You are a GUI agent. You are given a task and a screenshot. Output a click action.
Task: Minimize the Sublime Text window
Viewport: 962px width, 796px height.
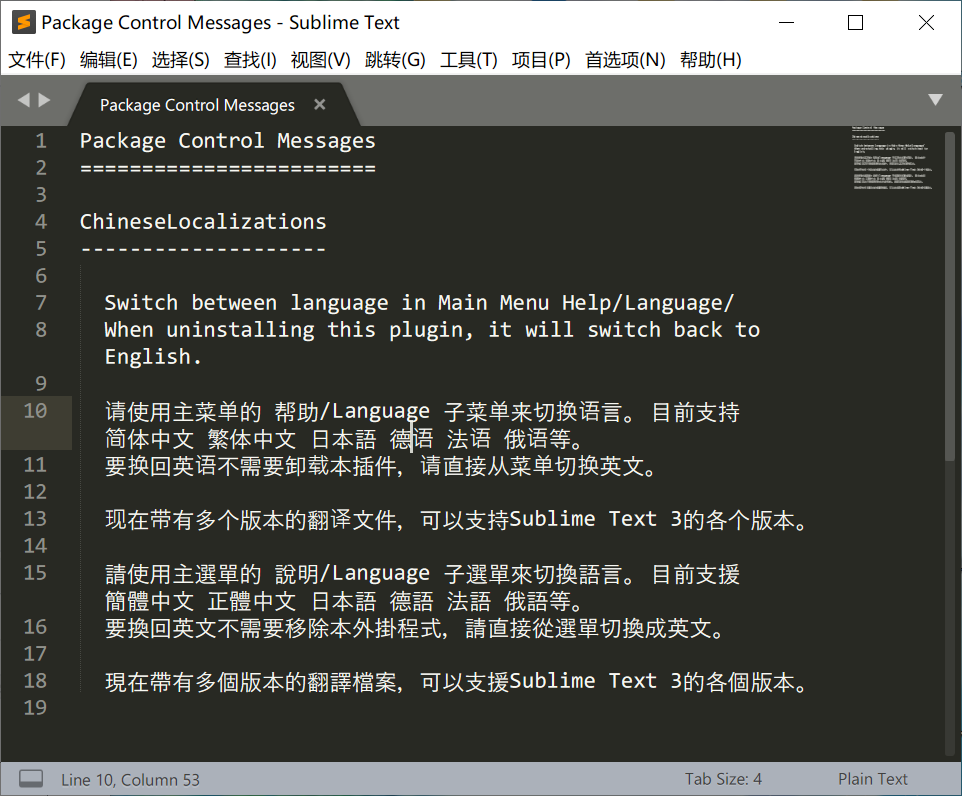(786, 23)
